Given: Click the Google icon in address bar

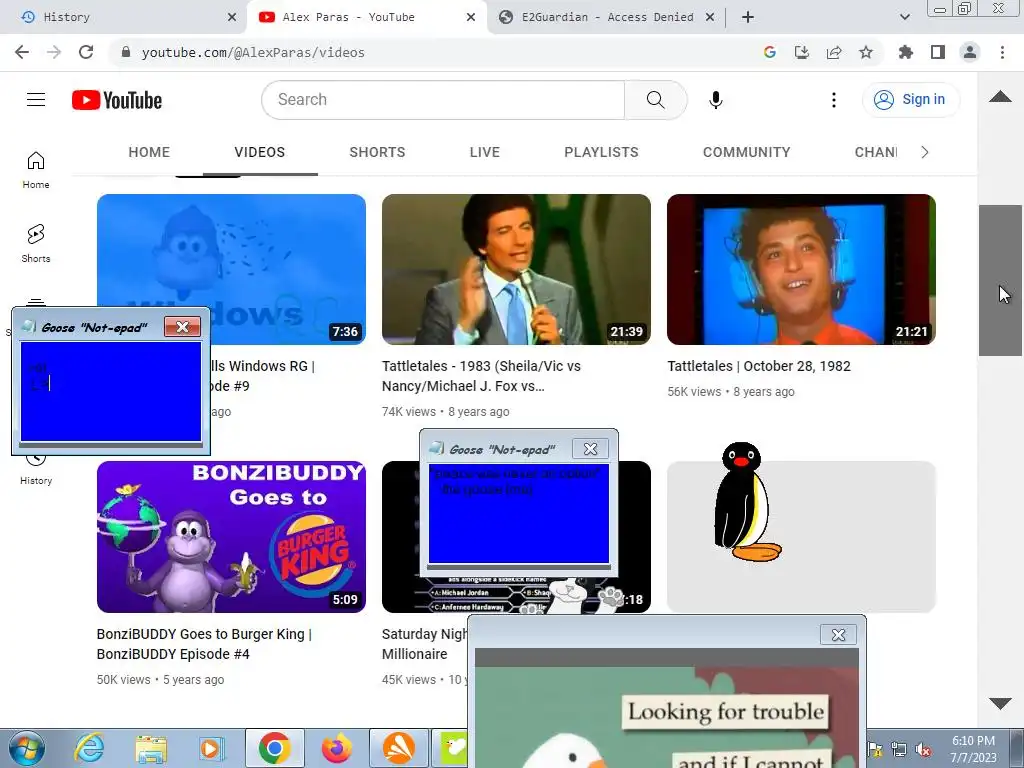Looking at the screenshot, I should pos(770,52).
